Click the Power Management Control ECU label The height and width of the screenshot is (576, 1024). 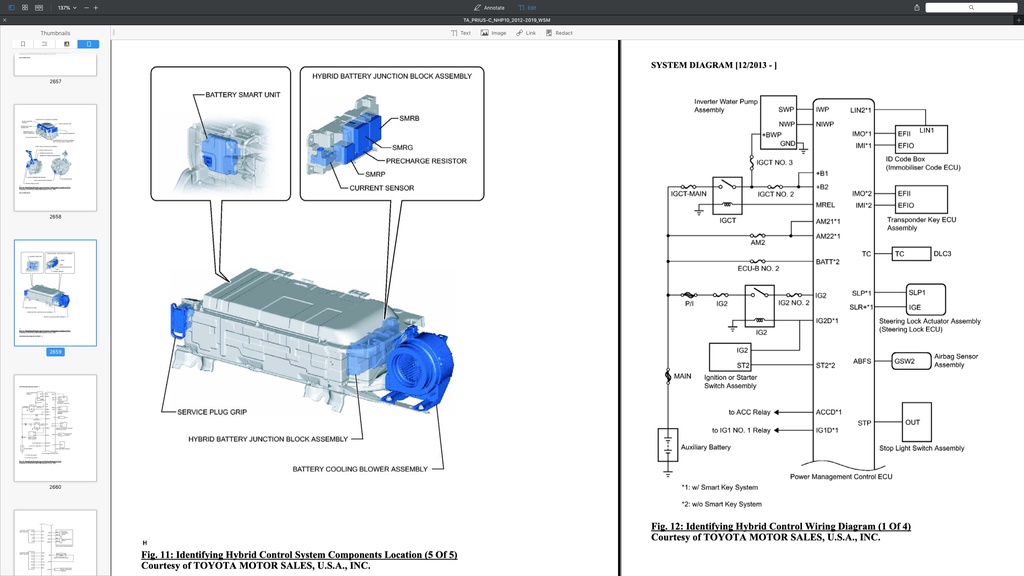(841, 477)
